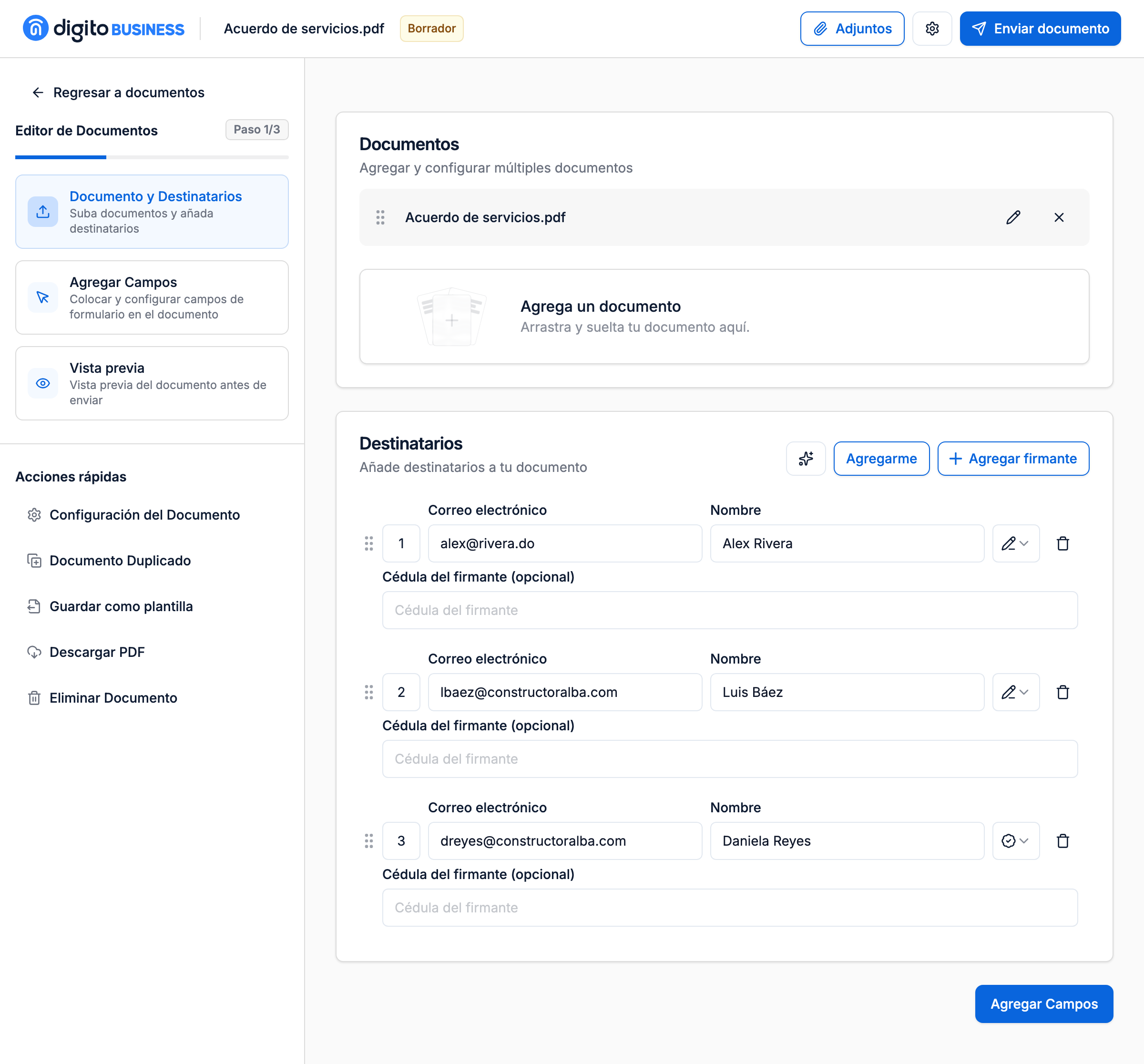Grab the document row drag handle

click(380, 217)
